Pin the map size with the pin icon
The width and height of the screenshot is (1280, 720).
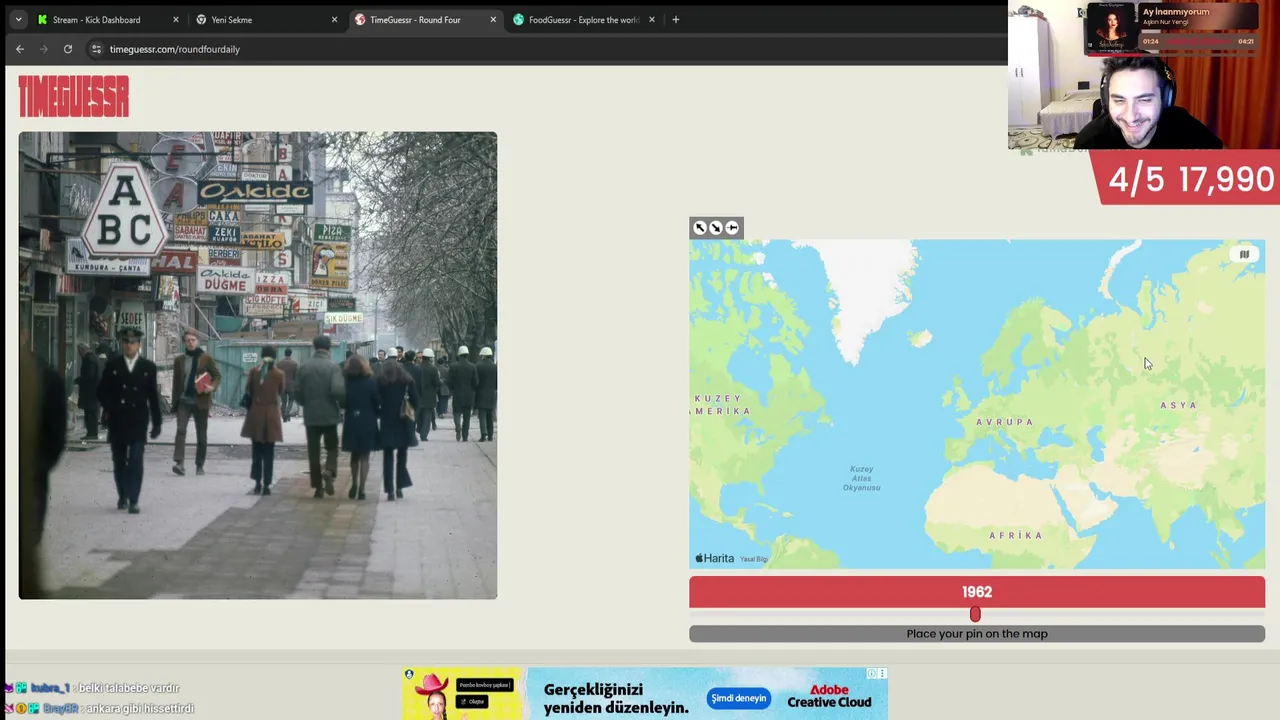point(732,228)
